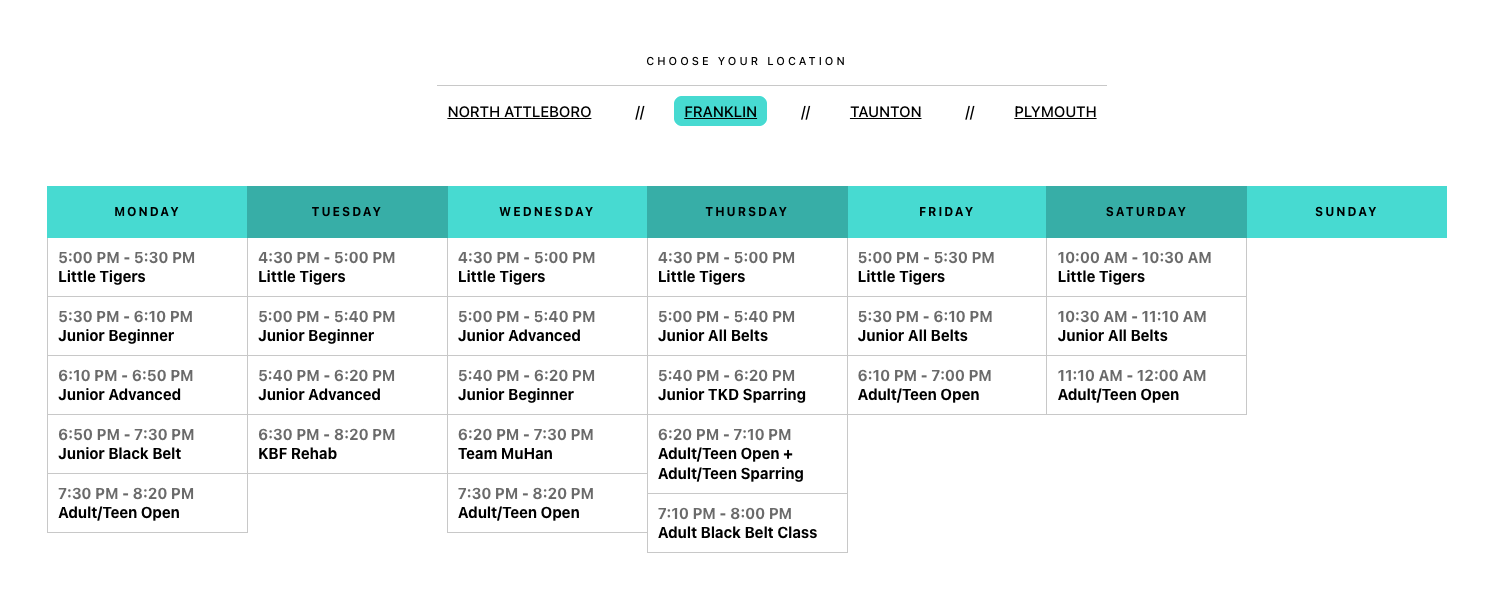
Task: Click Wednesday's Team MuHan class
Action: tap(547, 444)
